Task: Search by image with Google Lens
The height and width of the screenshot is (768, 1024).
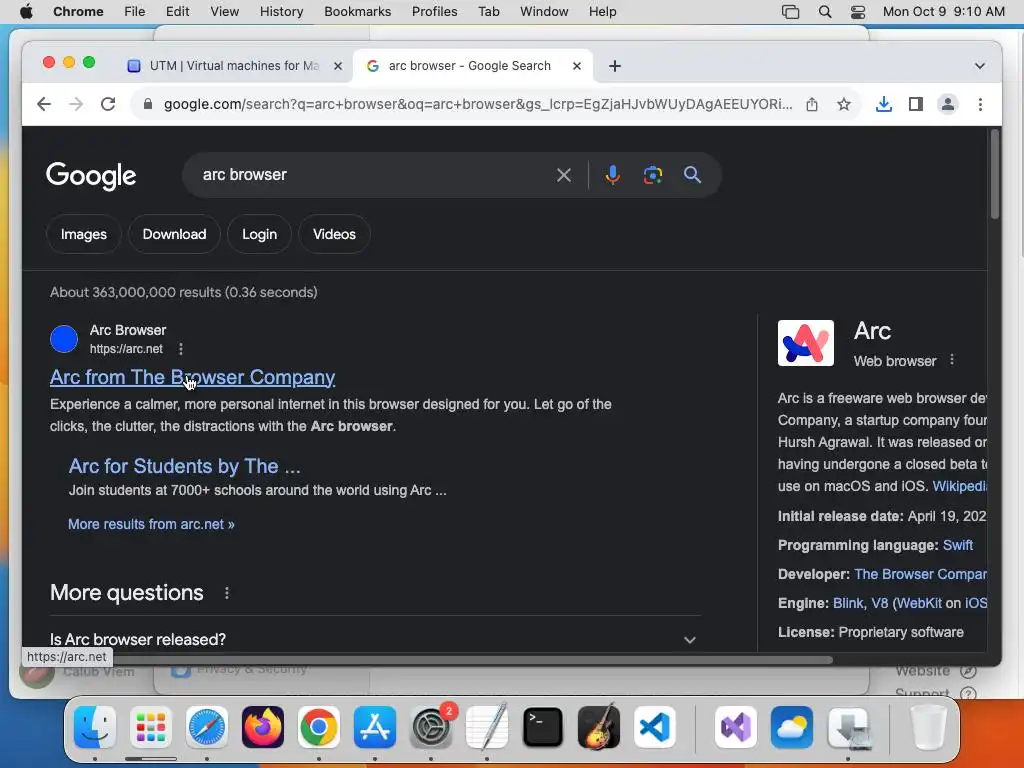Action: click(652, 175)
